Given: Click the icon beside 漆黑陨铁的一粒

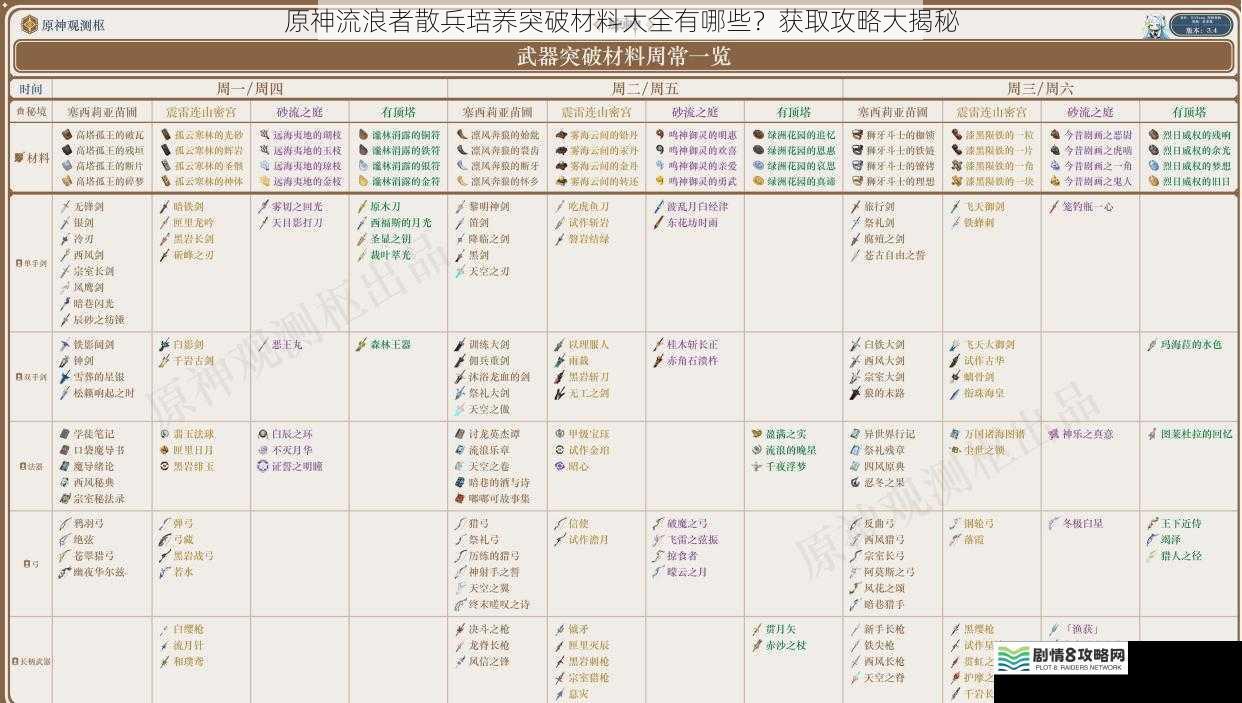Looking at the screenshot, I should (x=956, y=135).
